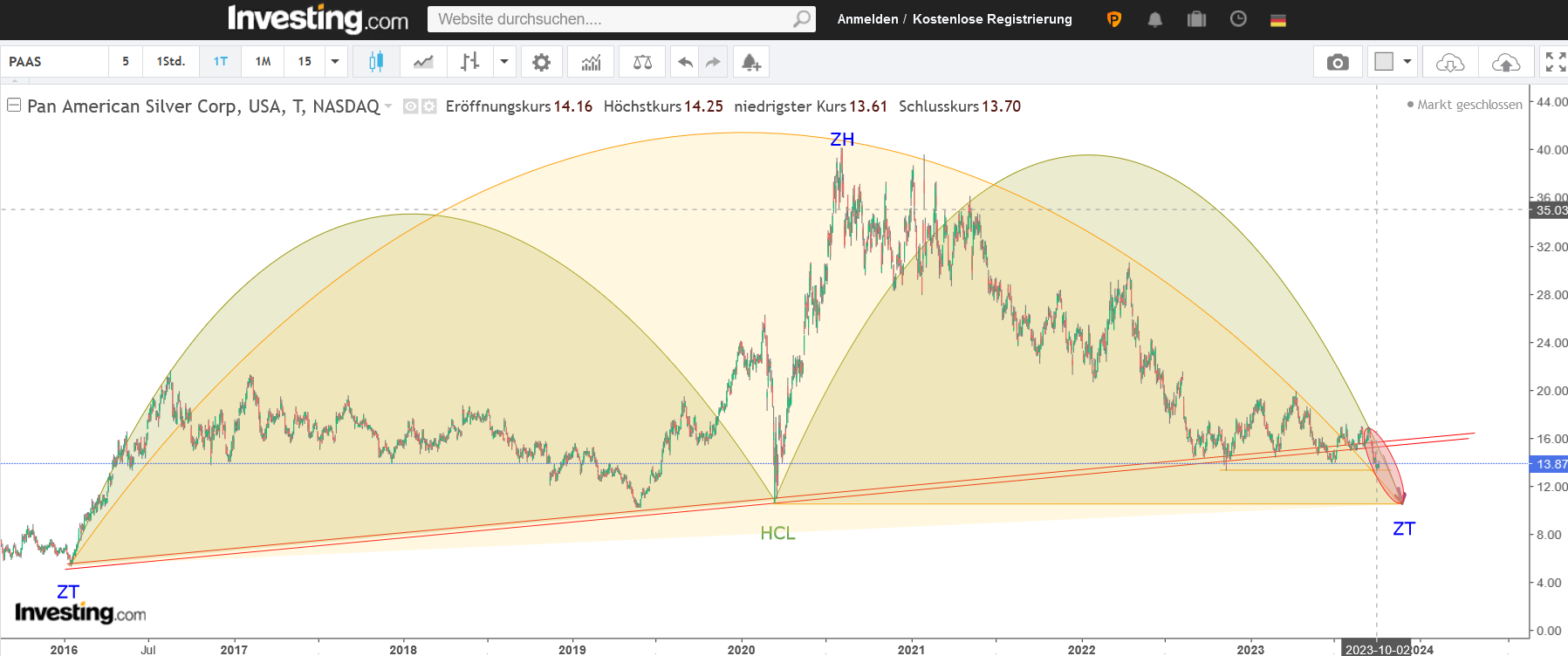Viewport: 1568px width, 656px height.
Task: Add an alert with the bell-plus icon
Action: tap(751, 62)
